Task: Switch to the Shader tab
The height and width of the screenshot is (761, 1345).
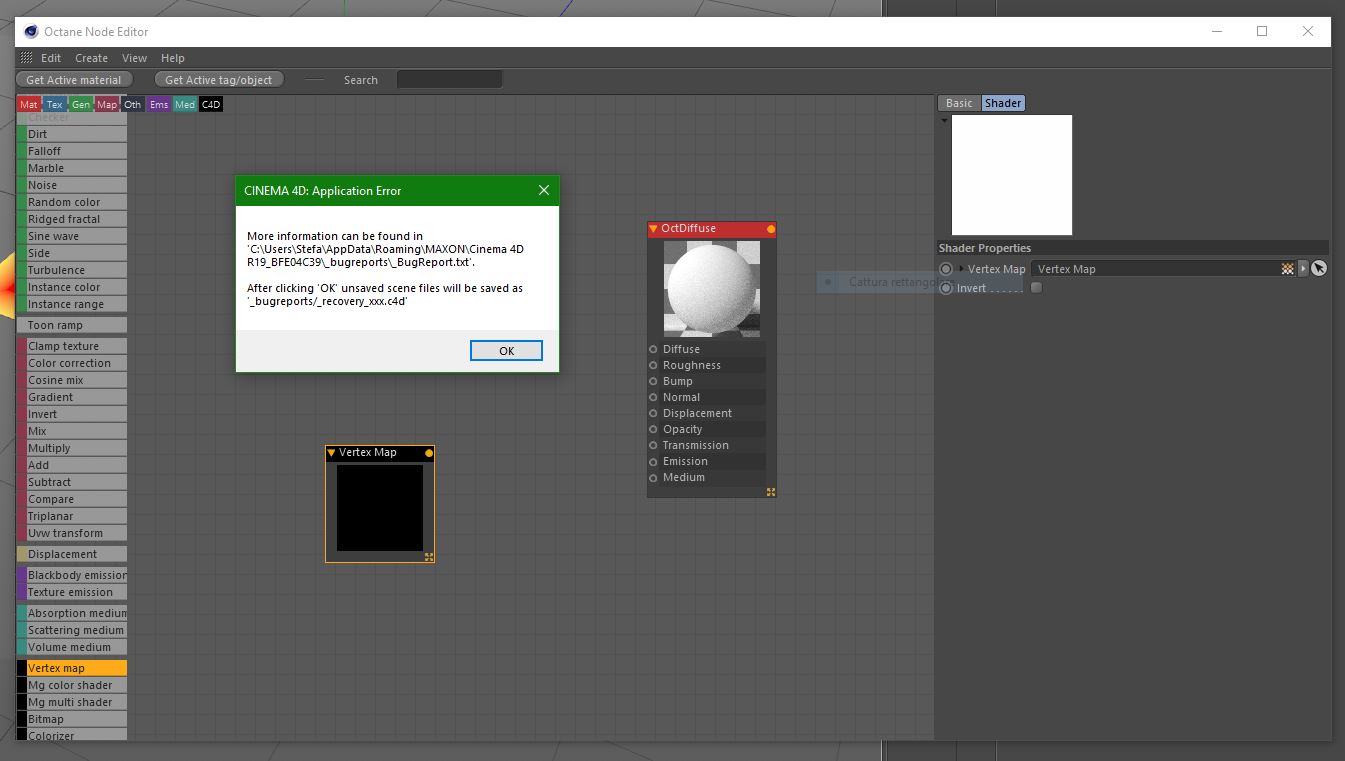Action: [1003, 103]
